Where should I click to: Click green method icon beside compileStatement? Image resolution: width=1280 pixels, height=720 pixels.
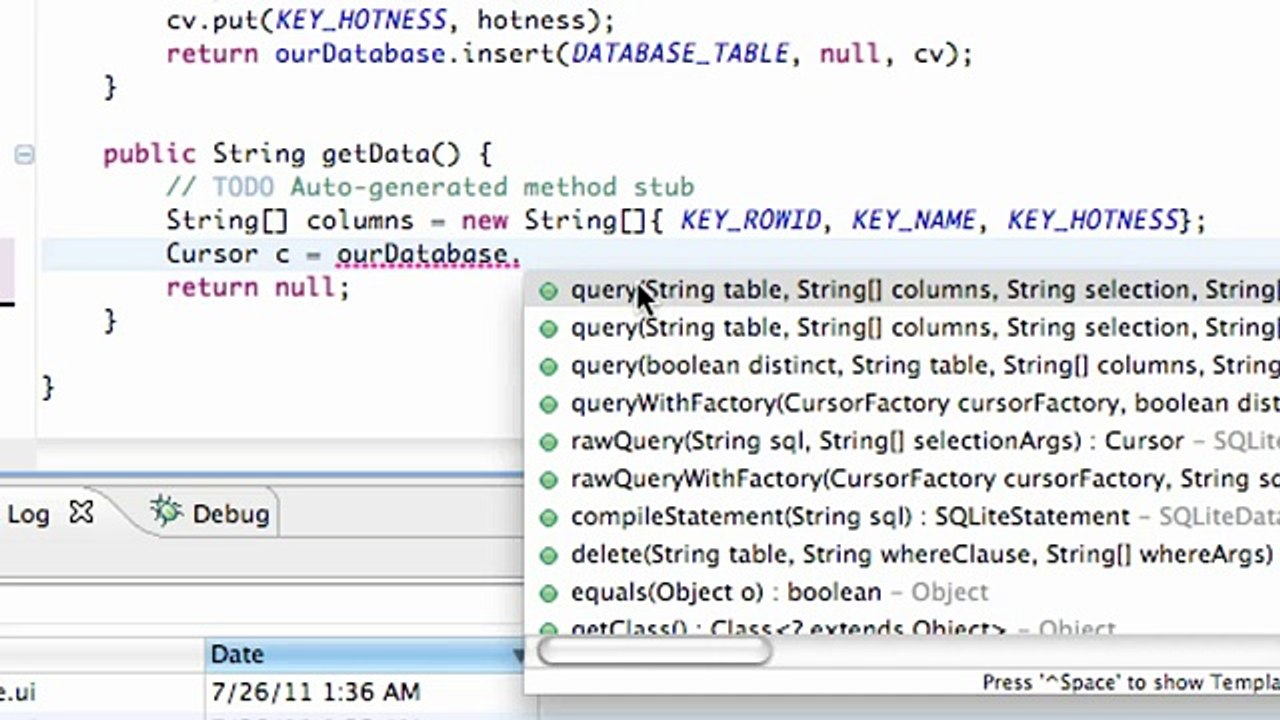click(x=548, y=518)
